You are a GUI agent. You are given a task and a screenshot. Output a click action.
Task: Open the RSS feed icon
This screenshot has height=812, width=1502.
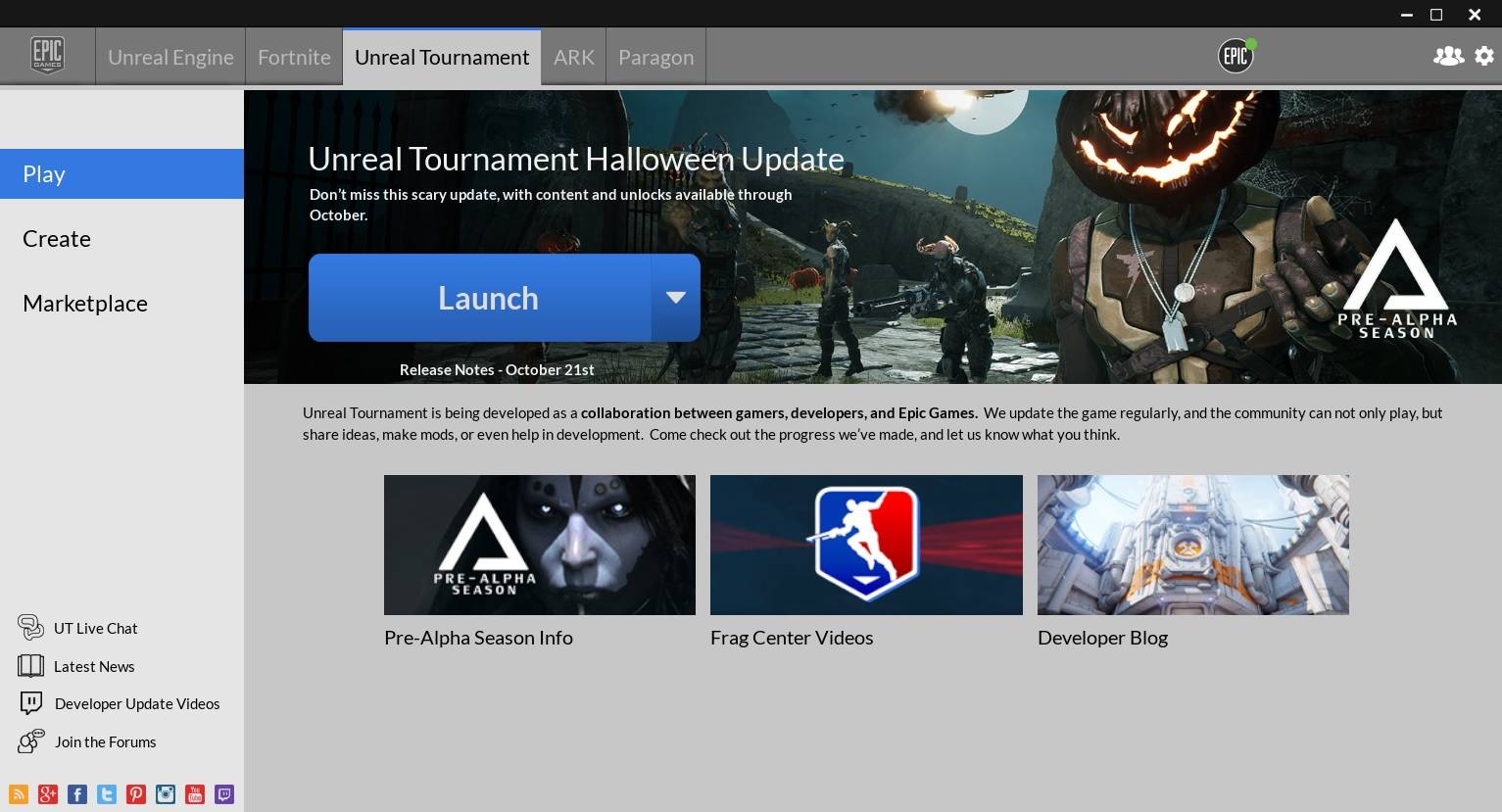click(19, 793)
